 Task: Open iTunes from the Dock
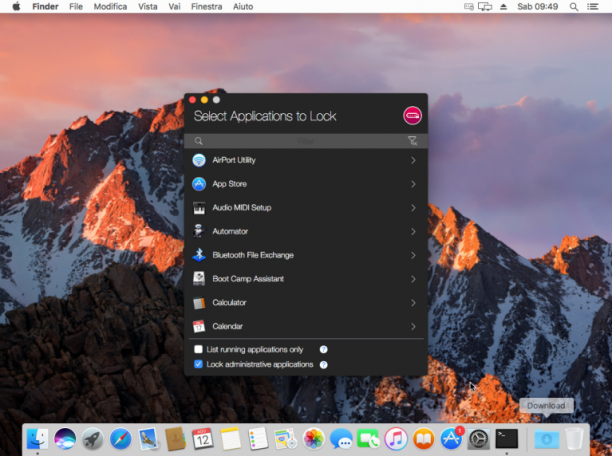pyautogui.click(x=396, y=438)
